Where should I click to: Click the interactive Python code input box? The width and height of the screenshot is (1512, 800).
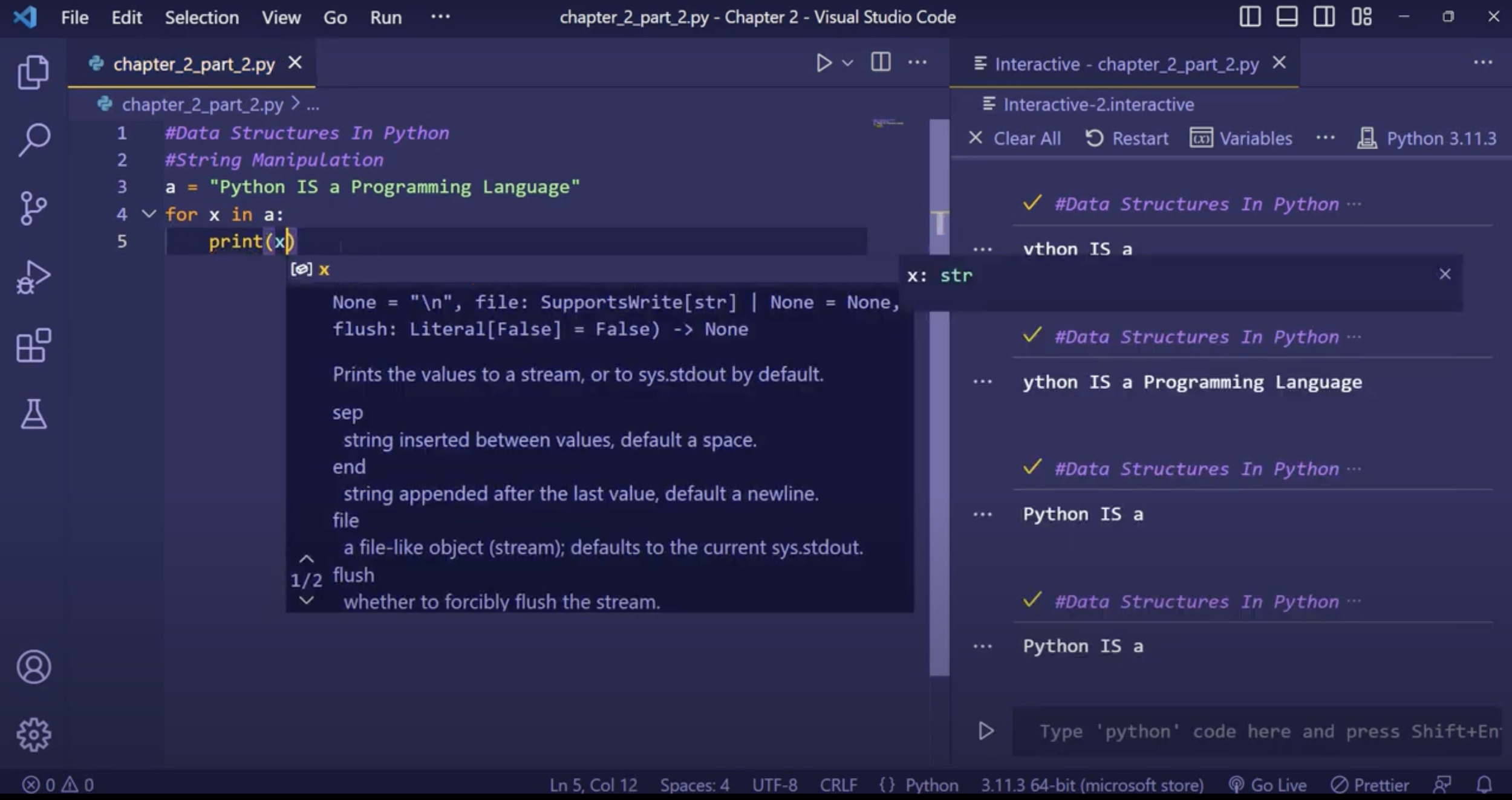tap(1258, 732)
